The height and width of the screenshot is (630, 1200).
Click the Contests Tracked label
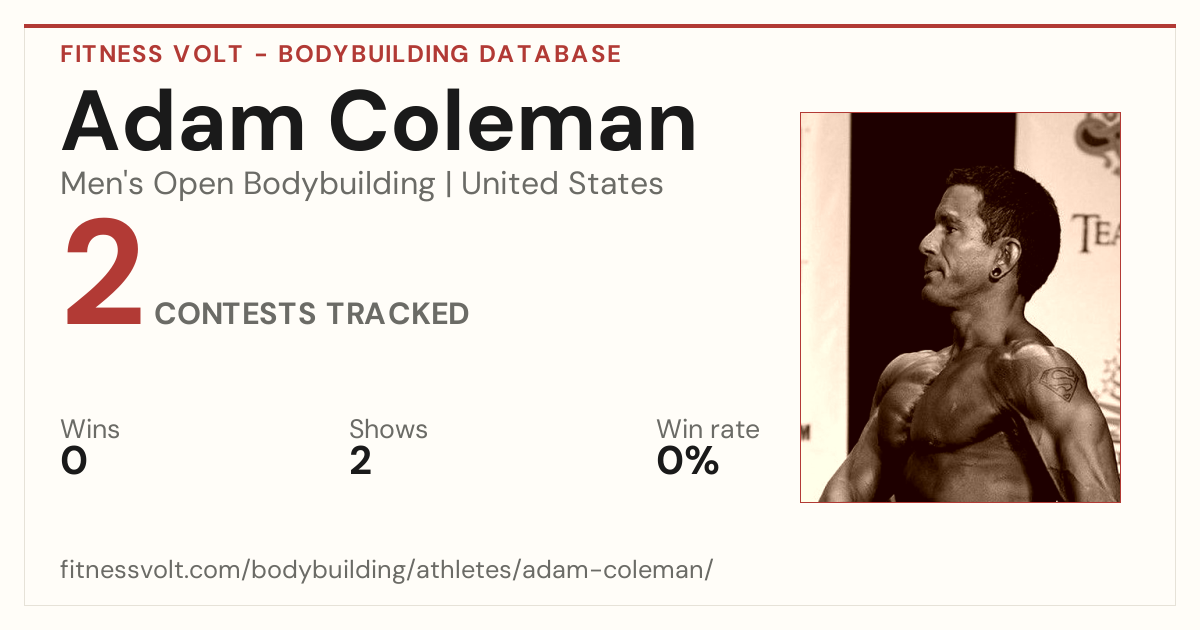point(312,314)
